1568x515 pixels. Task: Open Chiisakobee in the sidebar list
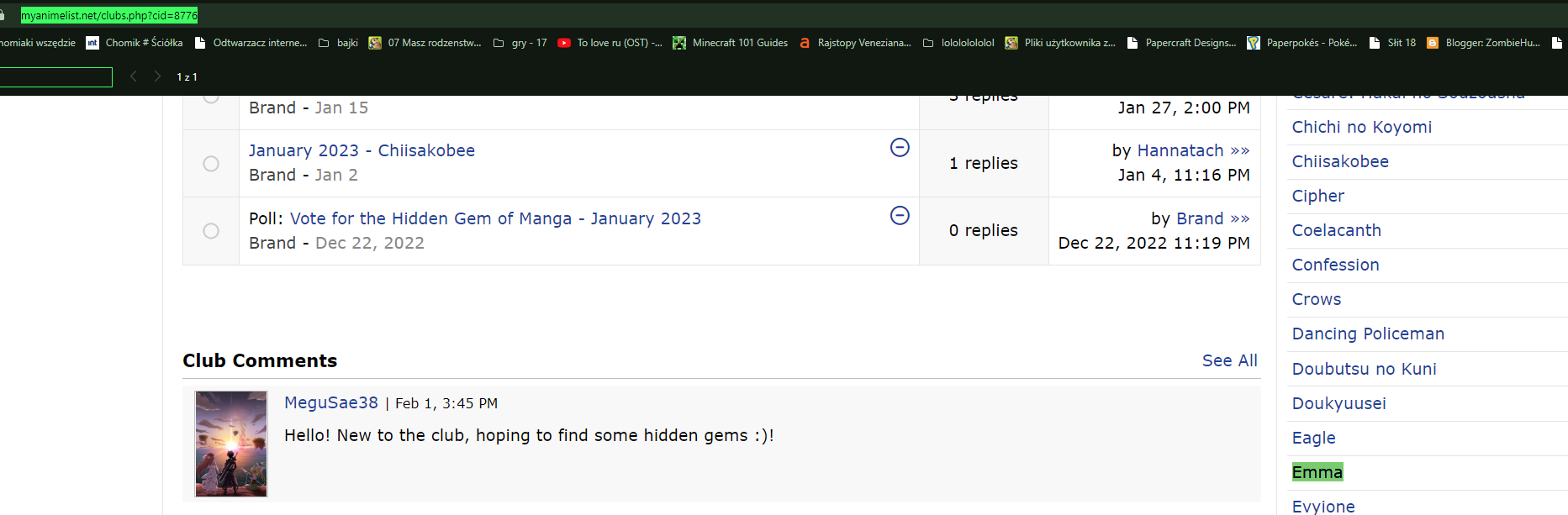tap(1340, 161)
